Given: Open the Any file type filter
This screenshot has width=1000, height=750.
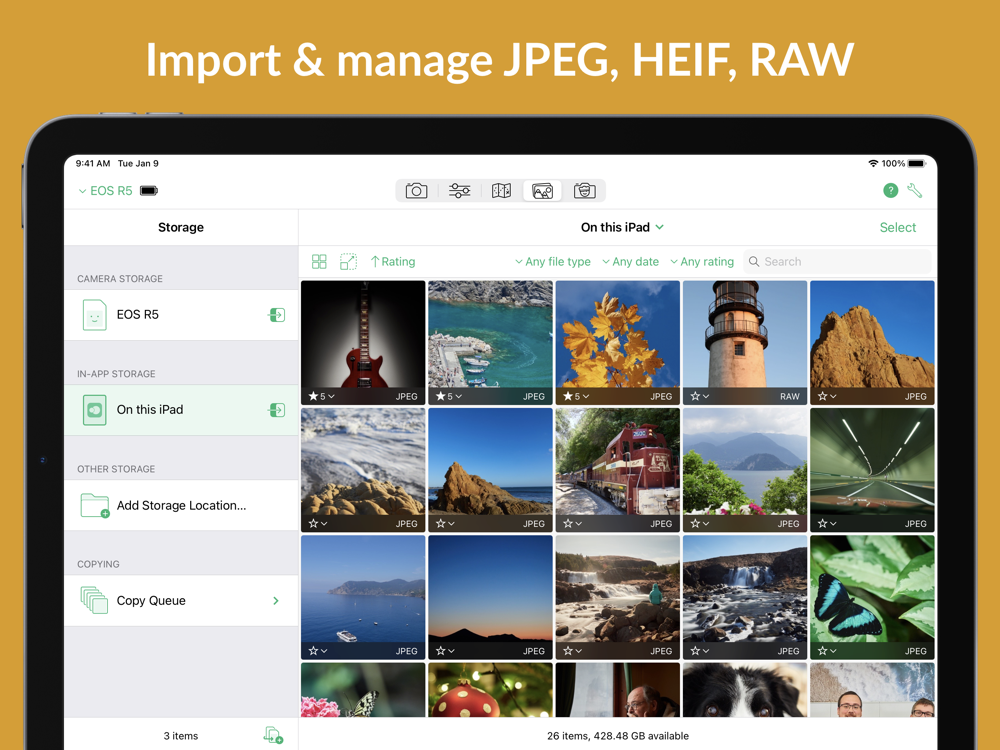Looking at the screenshot, I should click(553, 261).
